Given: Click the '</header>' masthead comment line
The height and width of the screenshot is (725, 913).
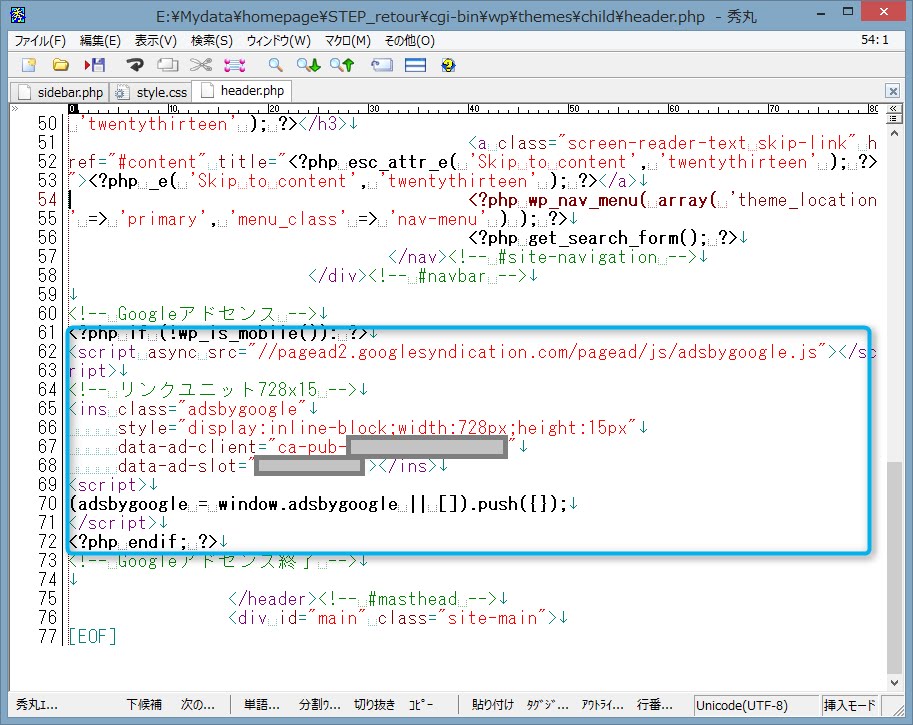Looking at the screenshot, I should [x=363, y=599].
